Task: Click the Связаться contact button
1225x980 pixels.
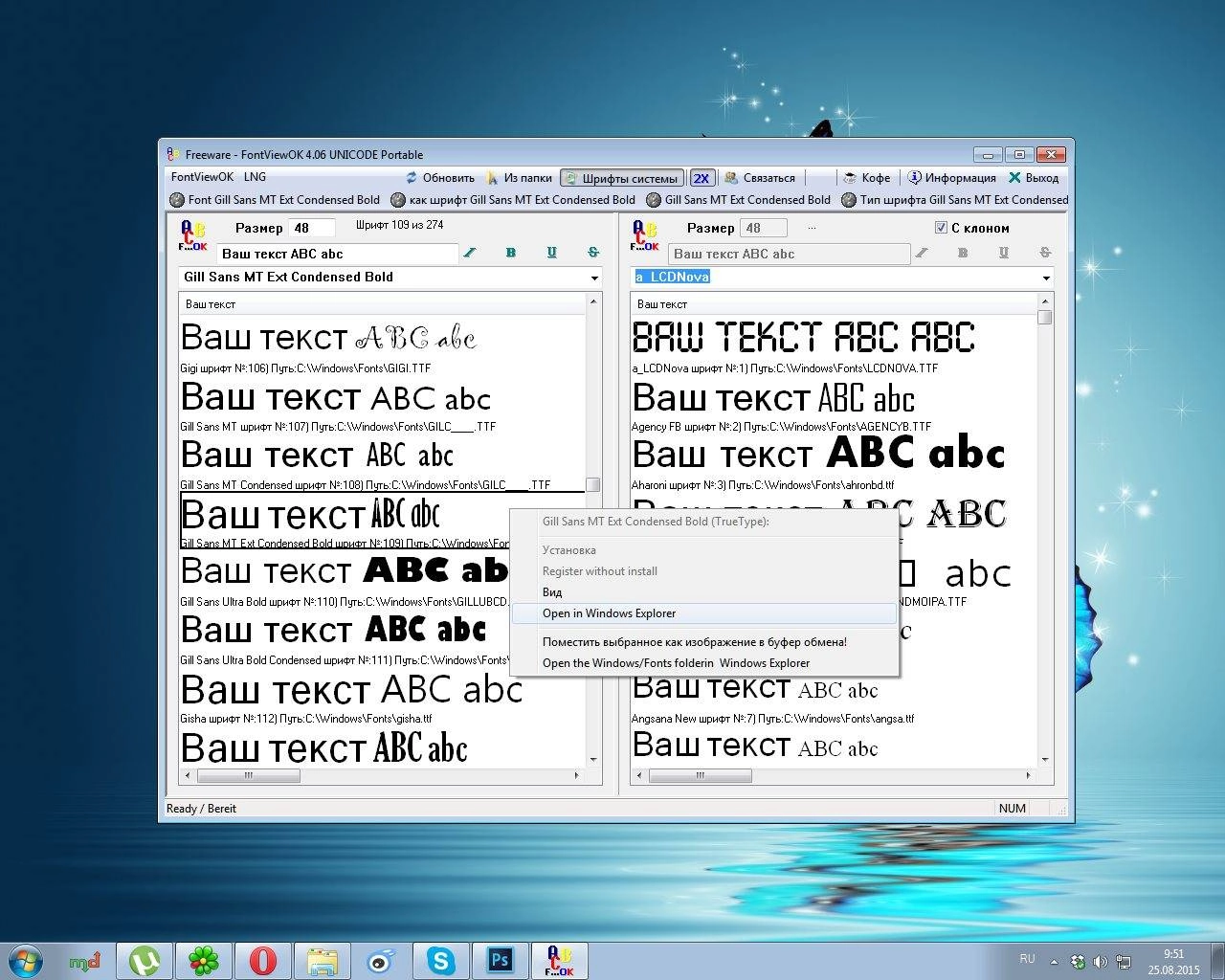Action: pyautogui.click(x=760, y=178)
